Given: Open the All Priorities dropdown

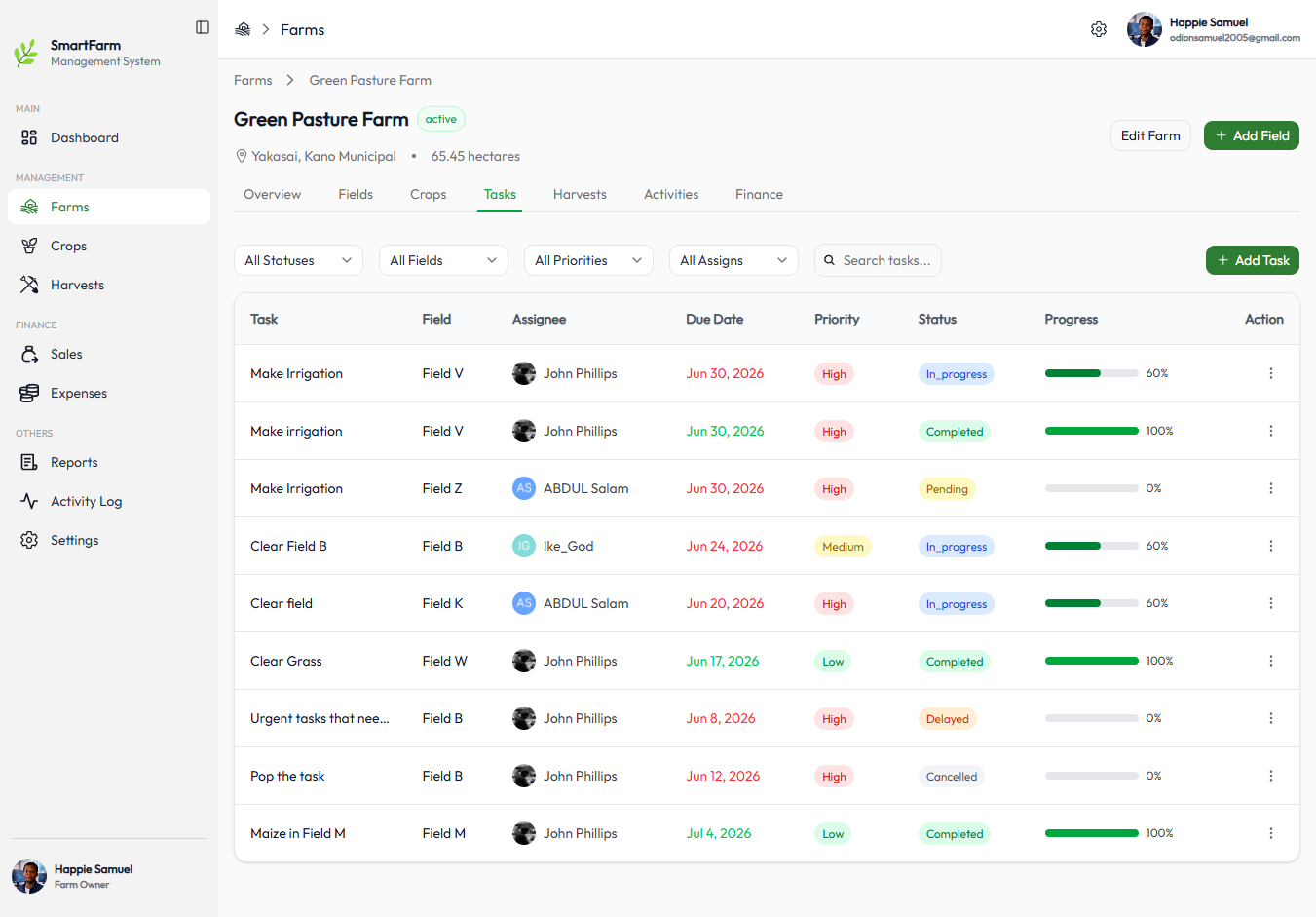Looking at the screenshot, I should (588, 260).
